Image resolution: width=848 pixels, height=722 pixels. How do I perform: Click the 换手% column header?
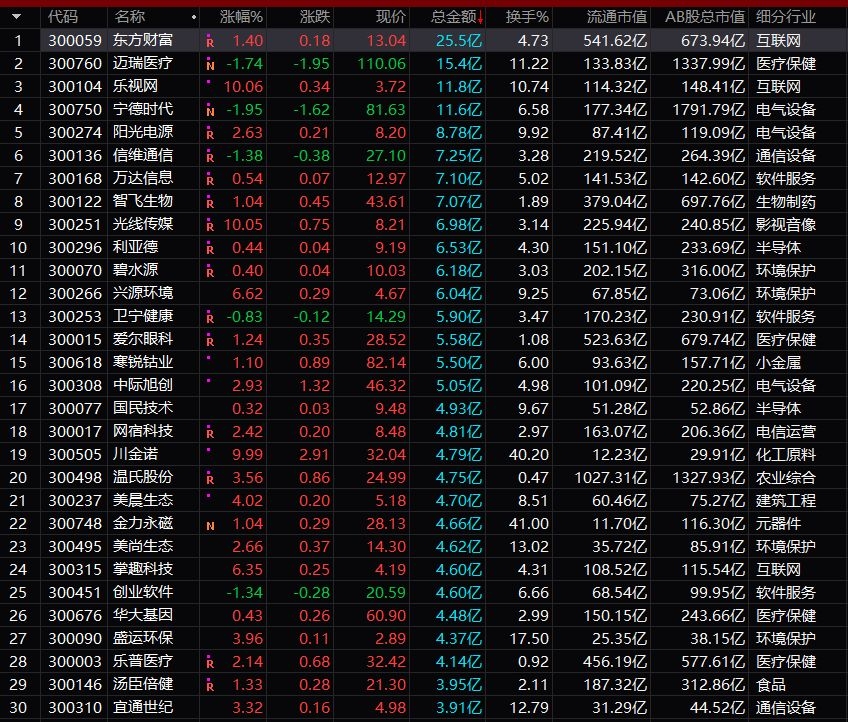(x=527, y=17)
